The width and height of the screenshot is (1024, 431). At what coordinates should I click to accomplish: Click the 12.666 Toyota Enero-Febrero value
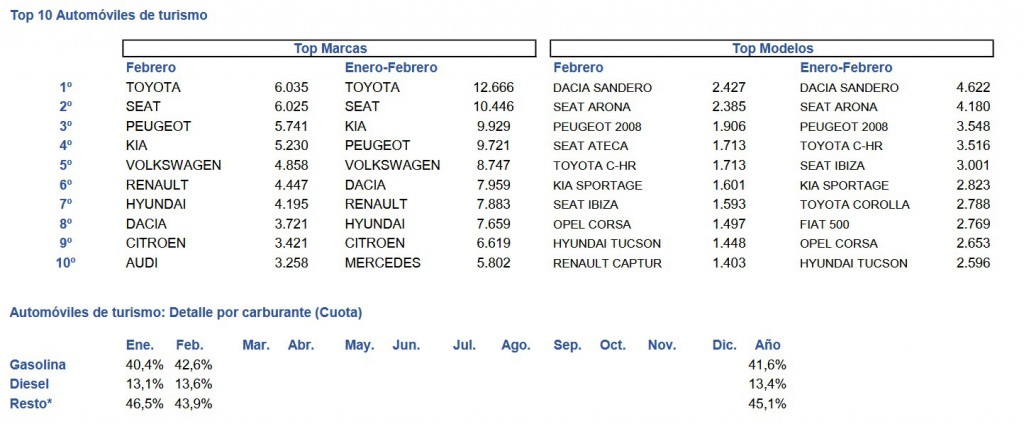[492, 88]
